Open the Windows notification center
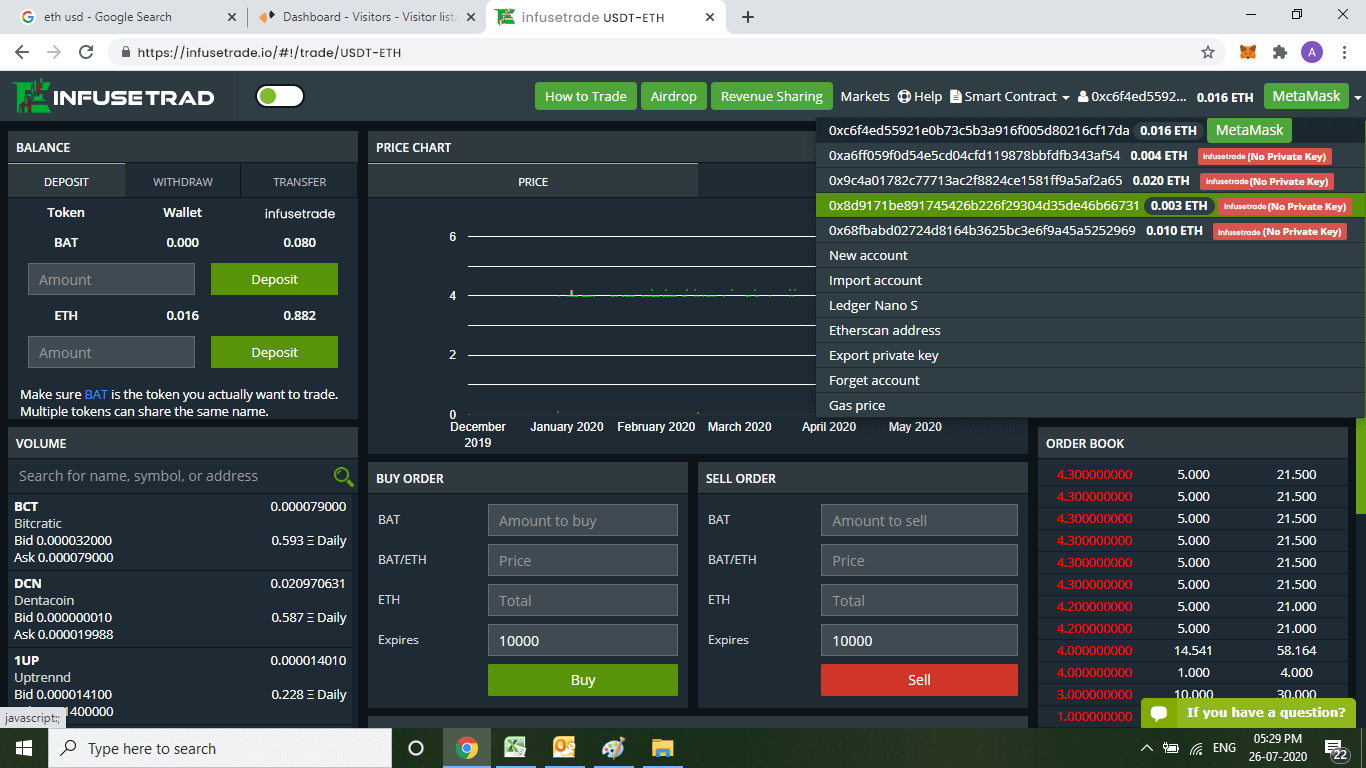This screenshot has height=768, width=1366. point(1337,748)
